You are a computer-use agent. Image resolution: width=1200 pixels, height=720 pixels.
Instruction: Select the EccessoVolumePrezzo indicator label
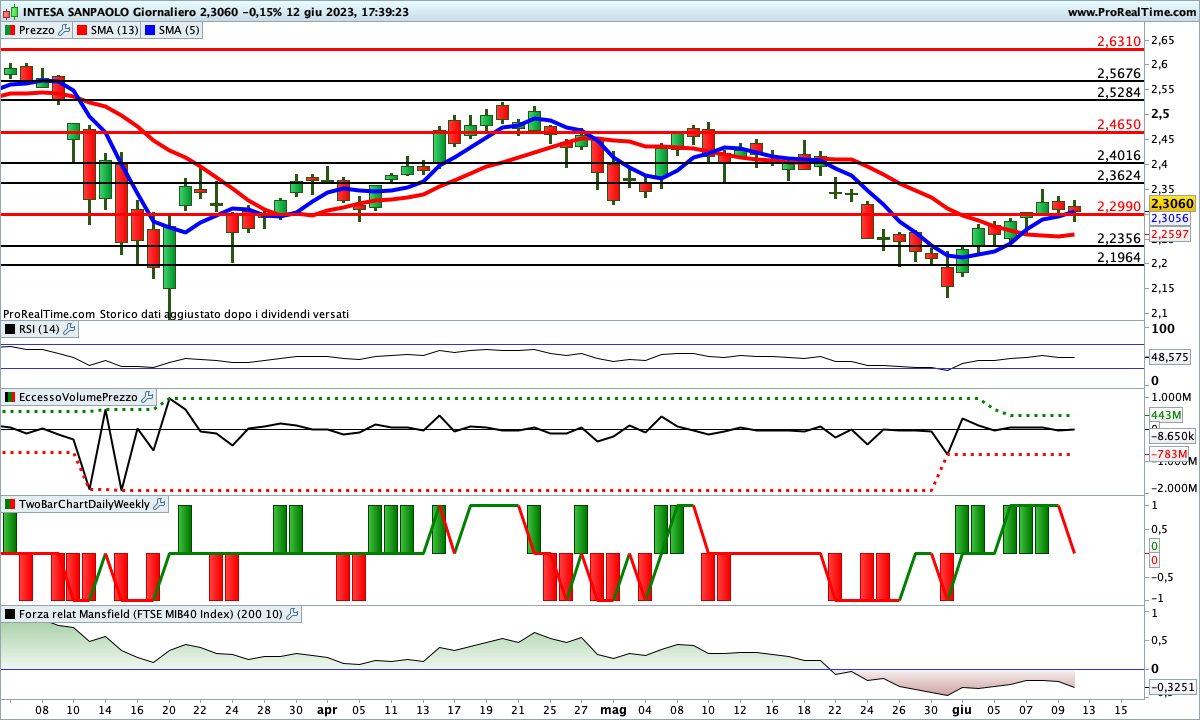tap(79, 397)
